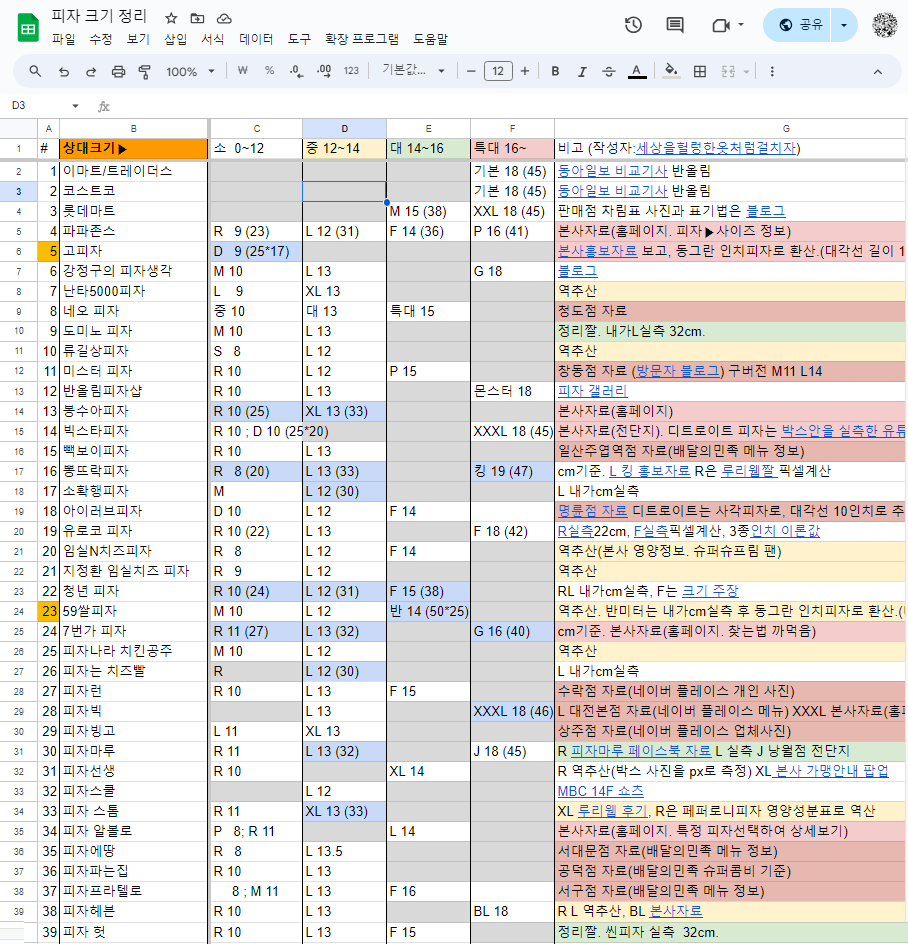
Task: Click the 공유 share button
Action: (x=797, y=25)
